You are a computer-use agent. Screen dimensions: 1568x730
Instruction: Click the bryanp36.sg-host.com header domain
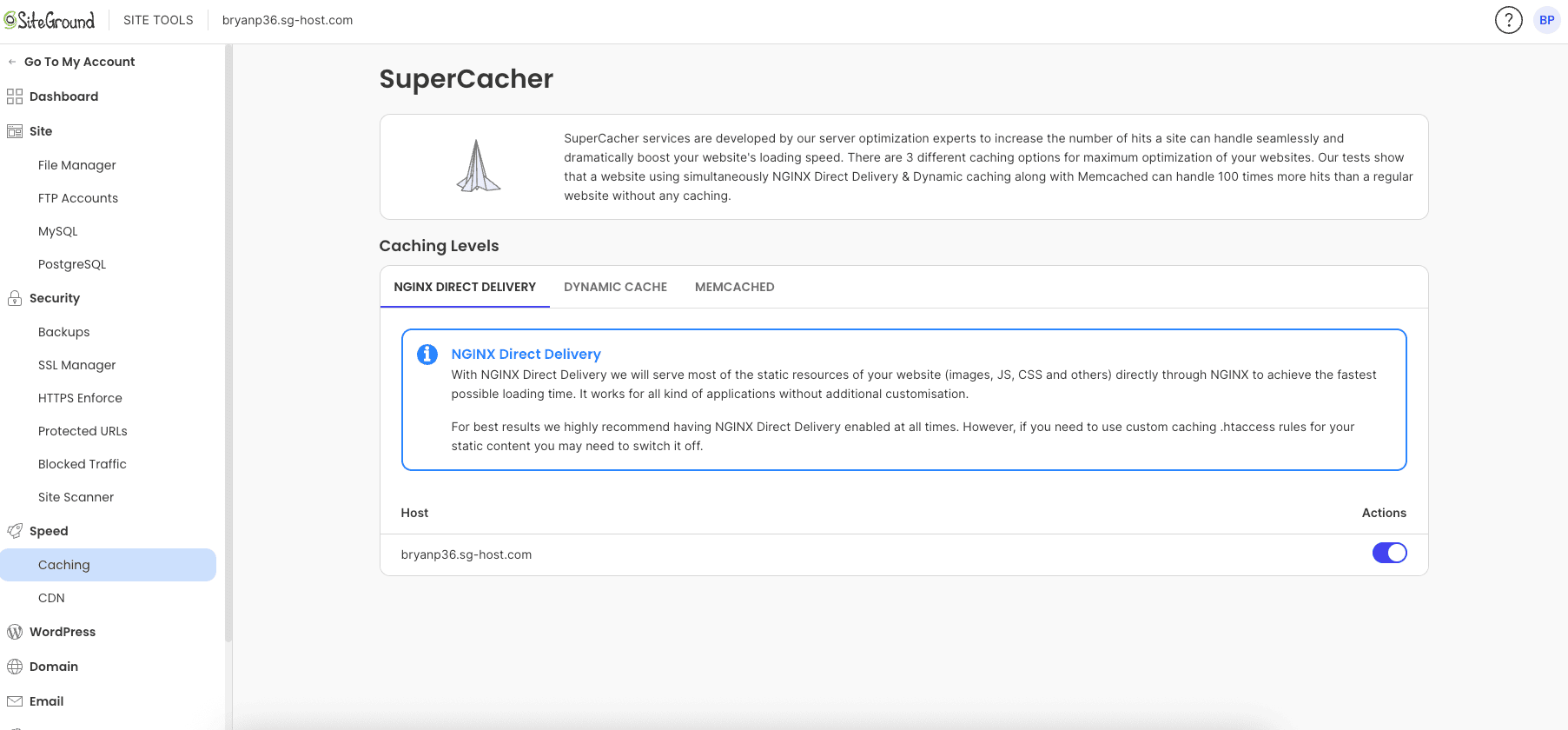[288, 20]
